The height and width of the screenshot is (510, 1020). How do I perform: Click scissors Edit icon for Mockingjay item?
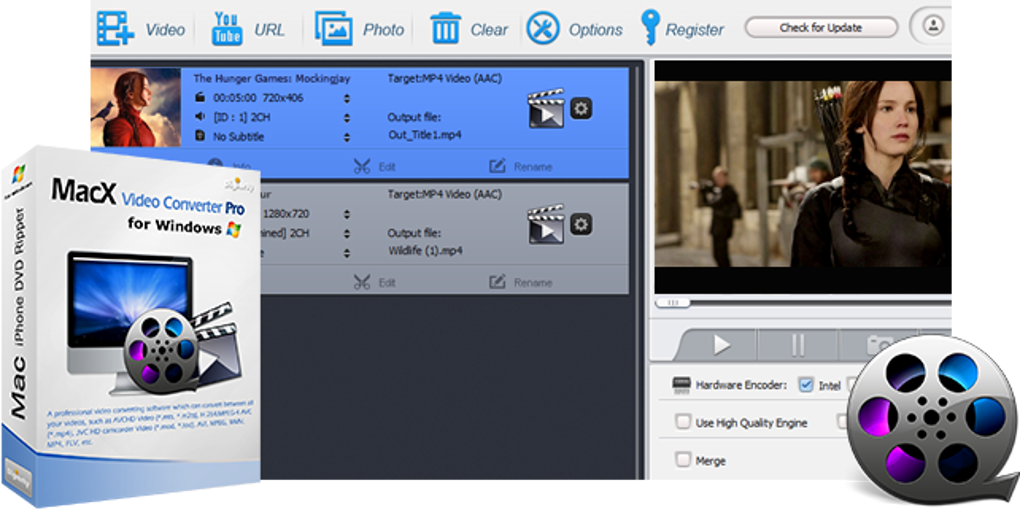362,167
